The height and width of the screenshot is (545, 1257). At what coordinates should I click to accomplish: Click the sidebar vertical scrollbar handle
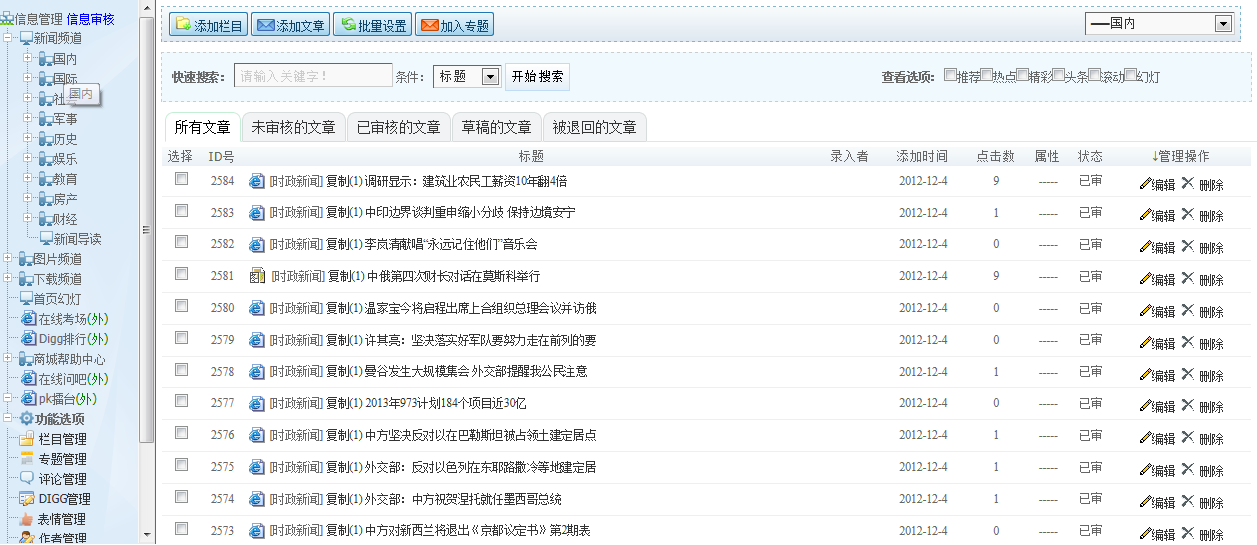pyautogui.click(x=147, y=230)
